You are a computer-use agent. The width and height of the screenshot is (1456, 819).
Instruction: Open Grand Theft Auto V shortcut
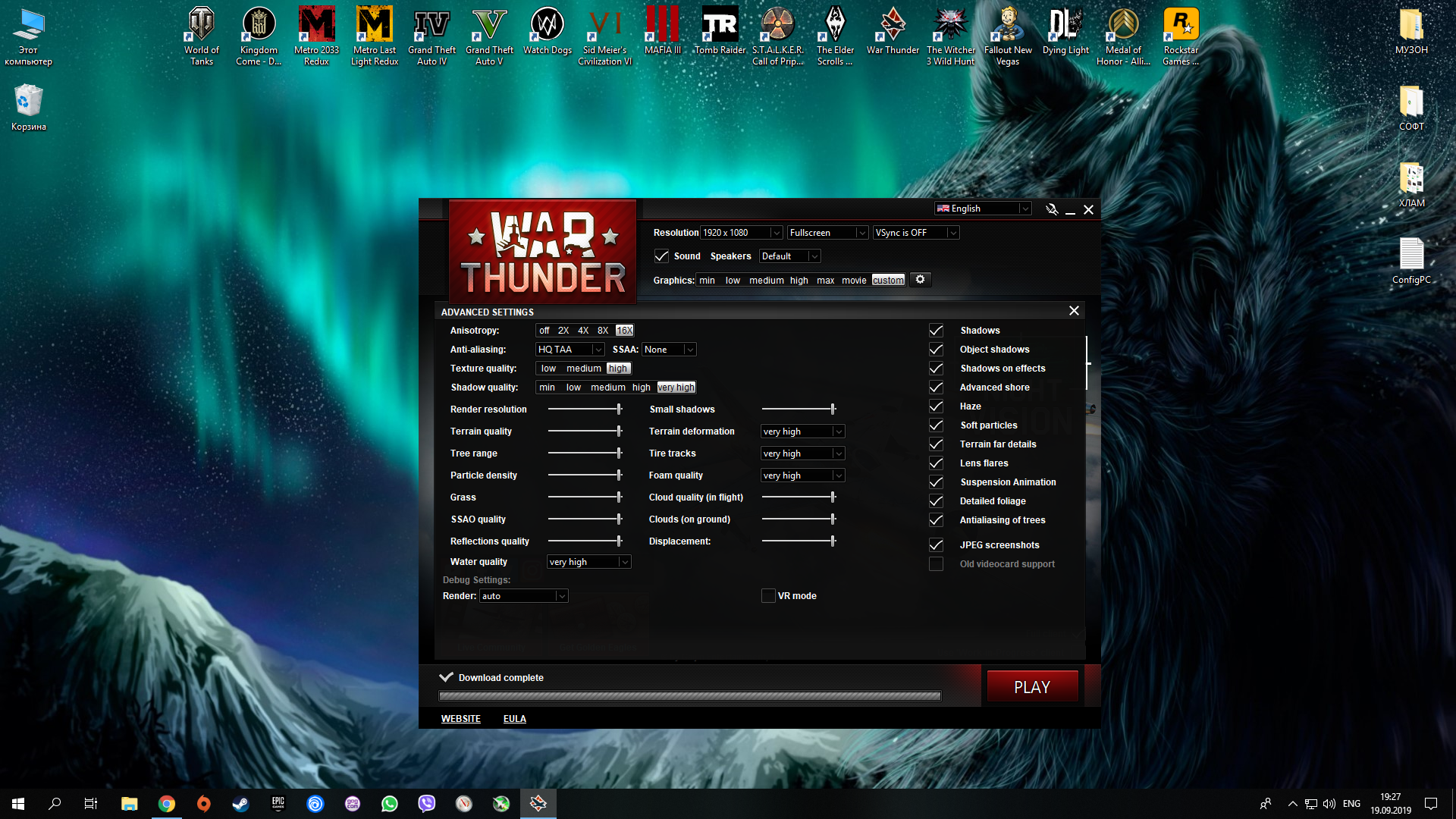pyautogui.click(x=489, y=36)
